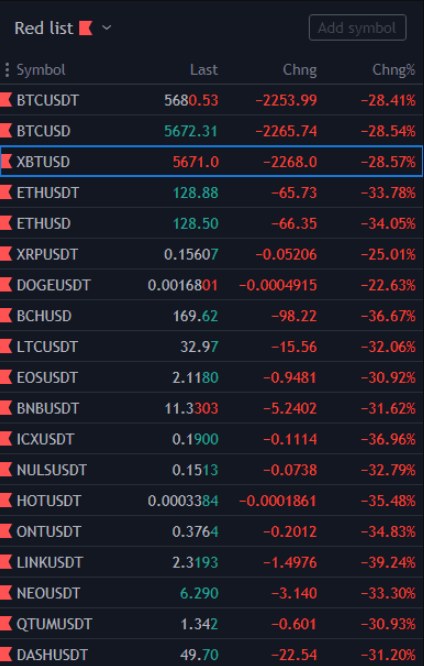Toggle the red flag on QTUMUSDT row

6,624
